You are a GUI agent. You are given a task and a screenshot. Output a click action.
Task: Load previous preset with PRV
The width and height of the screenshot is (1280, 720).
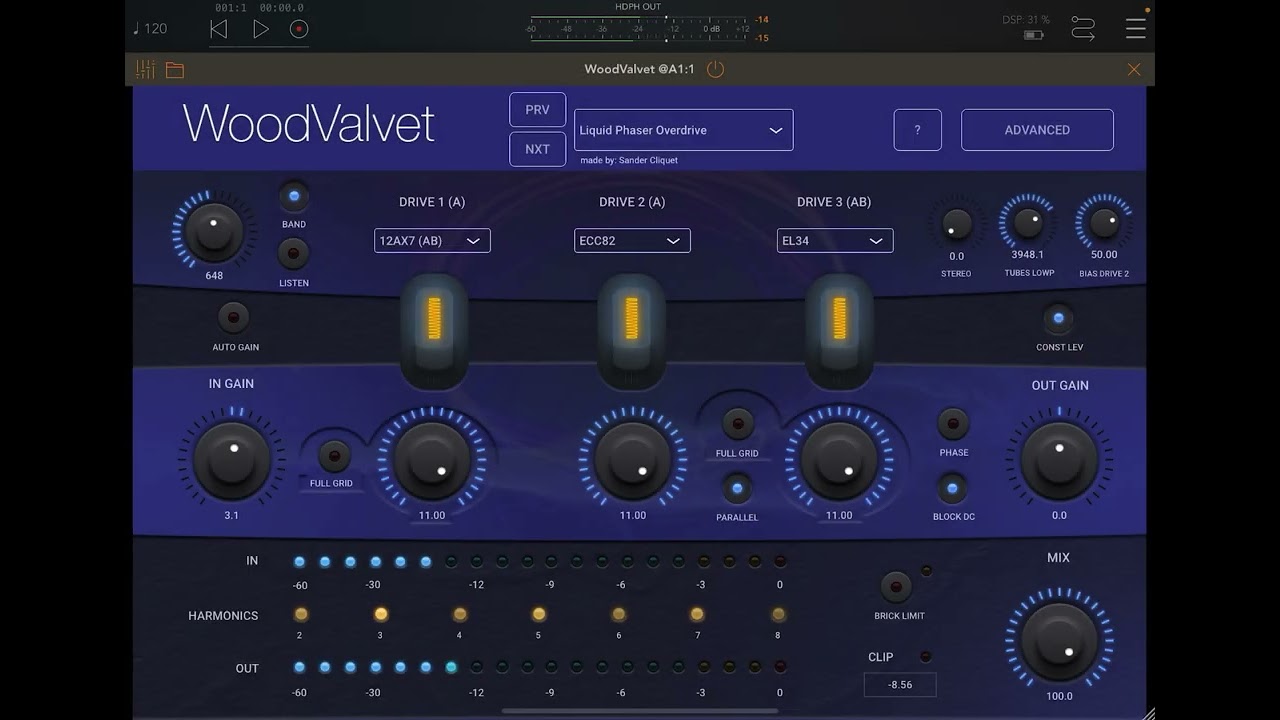(x=538, y=110)
